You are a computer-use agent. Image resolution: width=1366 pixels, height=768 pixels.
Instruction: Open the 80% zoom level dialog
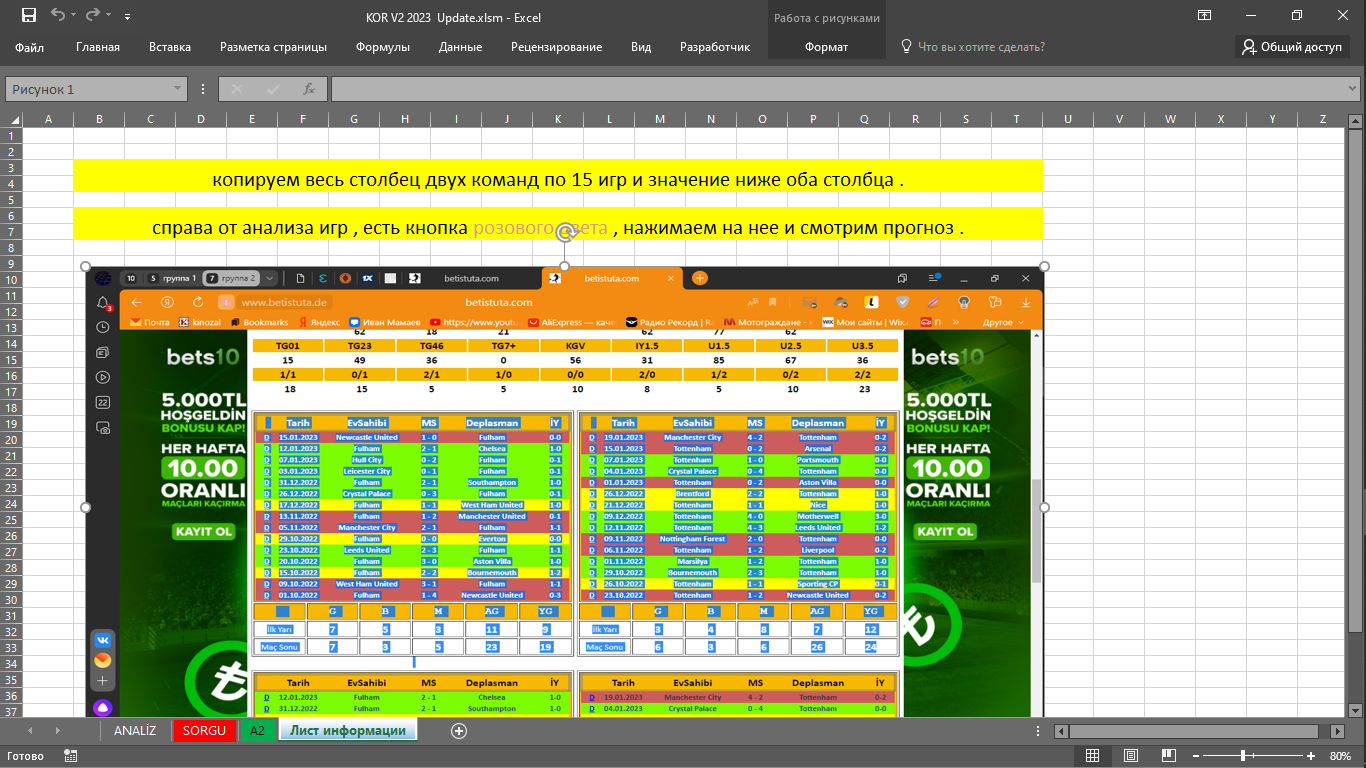[x=1340, y=756]
